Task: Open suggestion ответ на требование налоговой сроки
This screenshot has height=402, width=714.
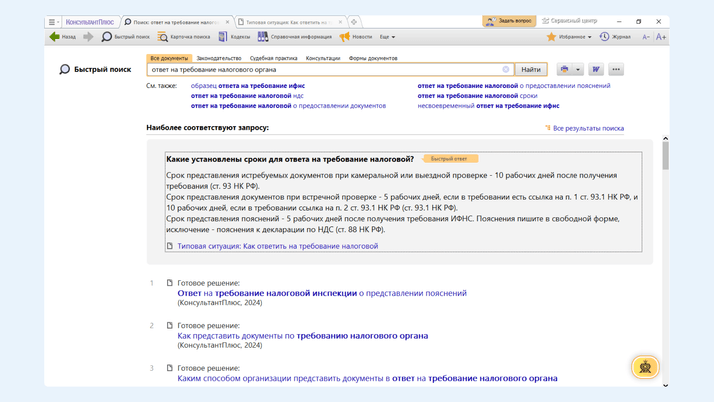Action: 477,96
